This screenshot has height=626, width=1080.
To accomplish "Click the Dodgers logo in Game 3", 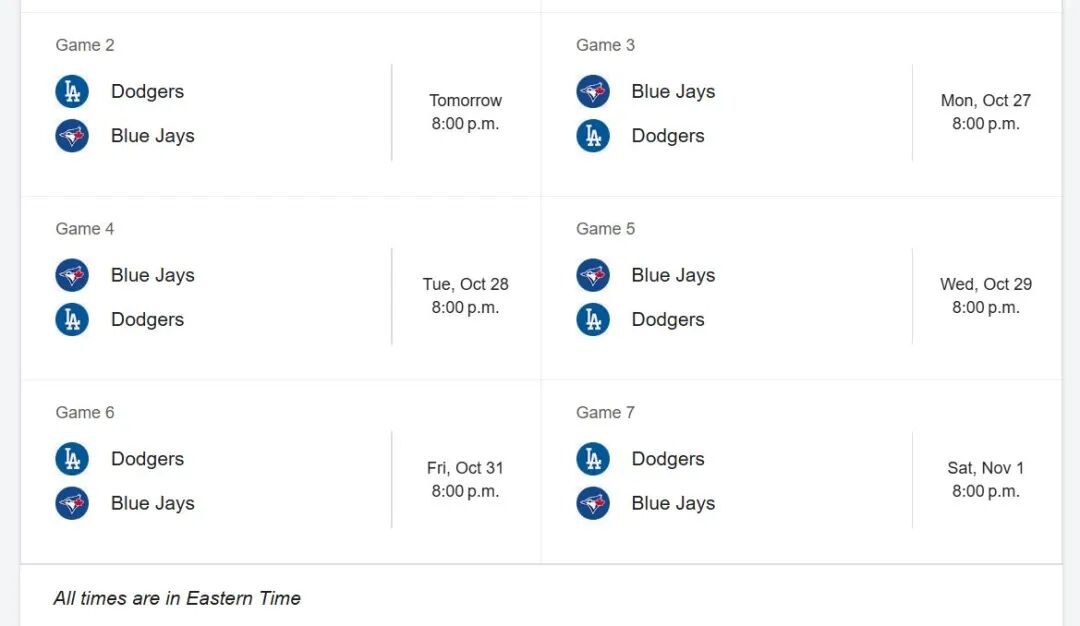I will (x=593, y=136).
